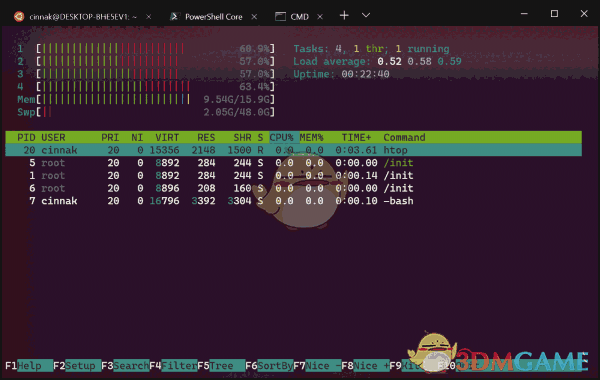Click the CMD icon on third tab
The image size is (600, 380).
tap(280, 16)
